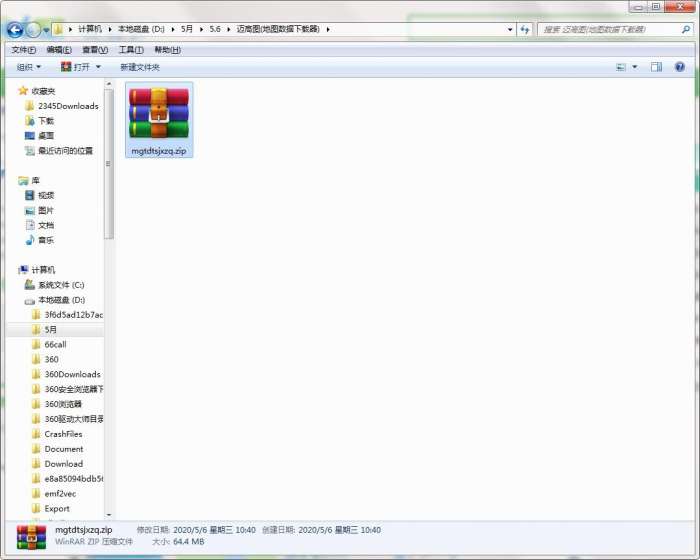Open the emf2vec folder
The width and height of the screenshot is (700, 560).
tap(60, 493)
